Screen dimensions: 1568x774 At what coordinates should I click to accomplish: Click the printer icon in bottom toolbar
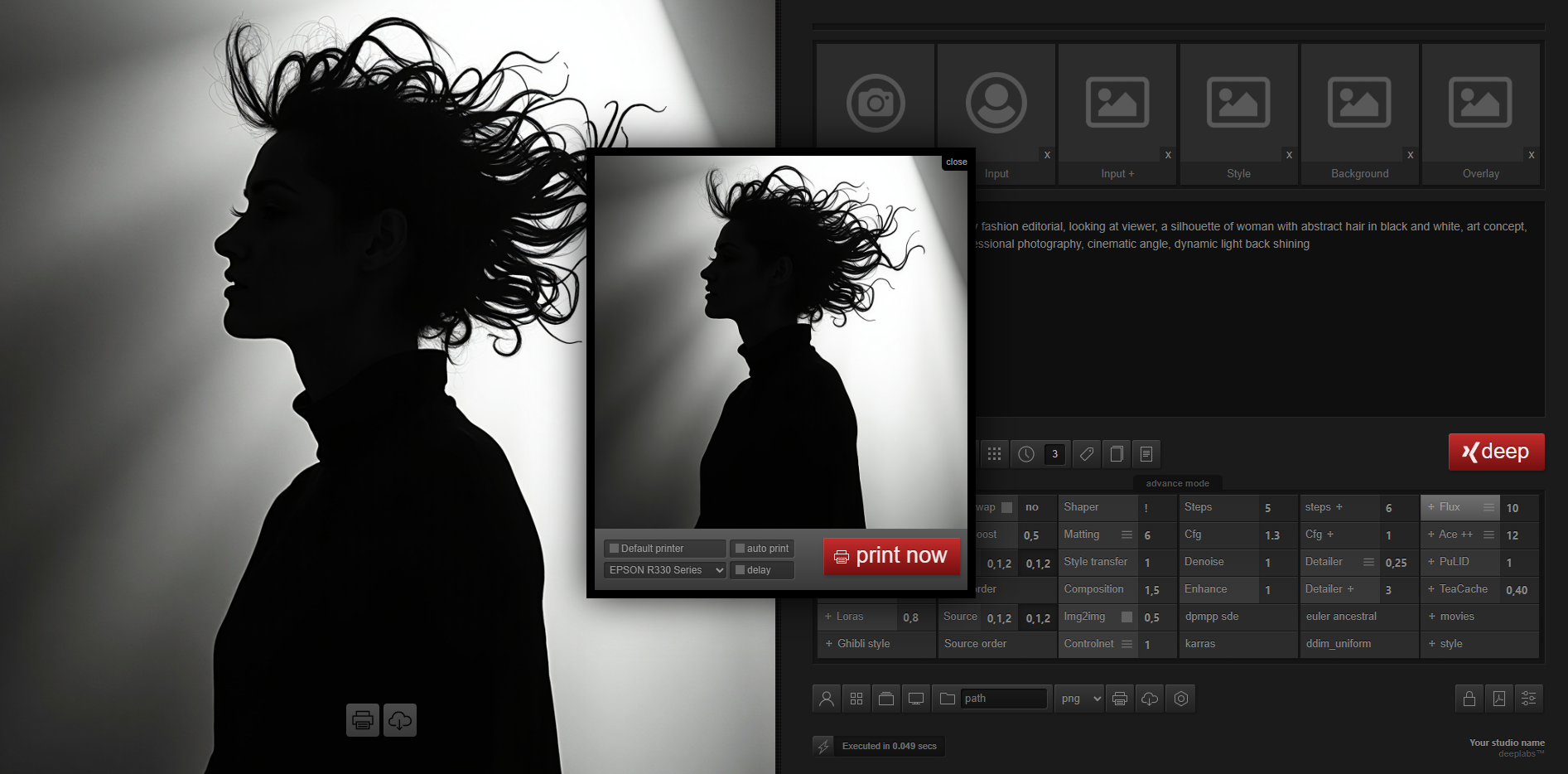[x=1120, y=699]
